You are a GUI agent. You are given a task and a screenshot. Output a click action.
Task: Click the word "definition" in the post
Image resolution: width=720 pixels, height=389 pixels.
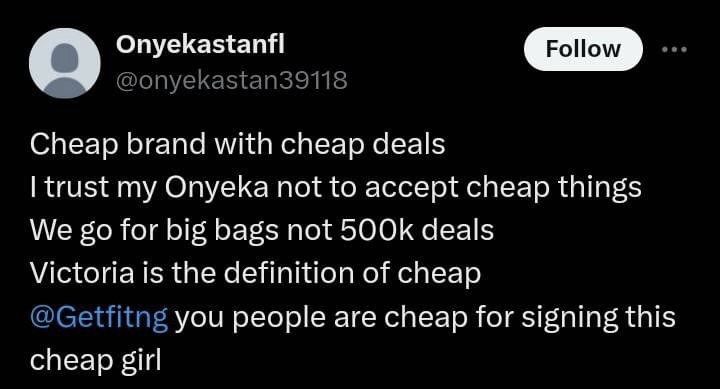tap(288, 273)
